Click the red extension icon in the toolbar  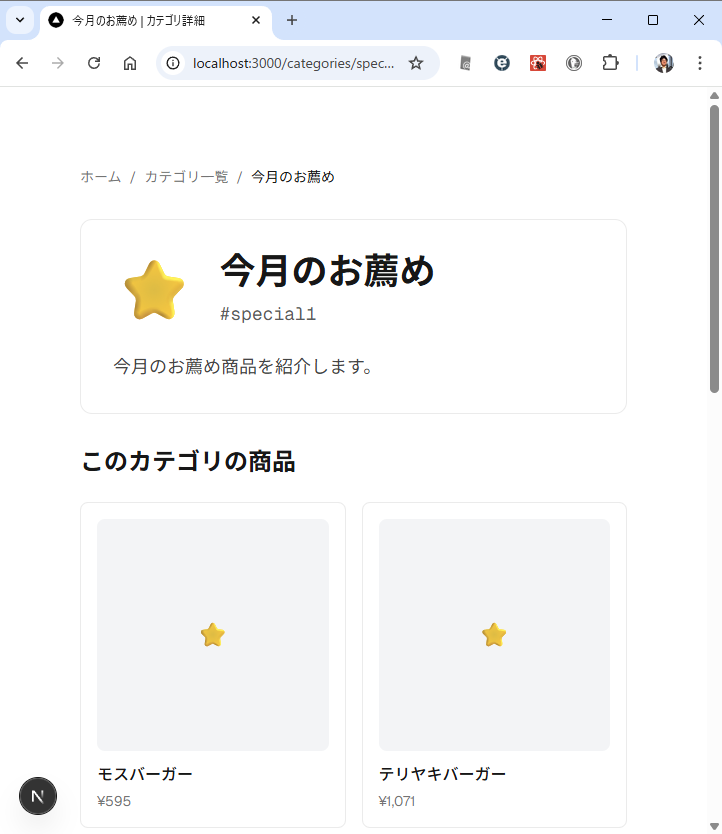[x=538, y=63]
